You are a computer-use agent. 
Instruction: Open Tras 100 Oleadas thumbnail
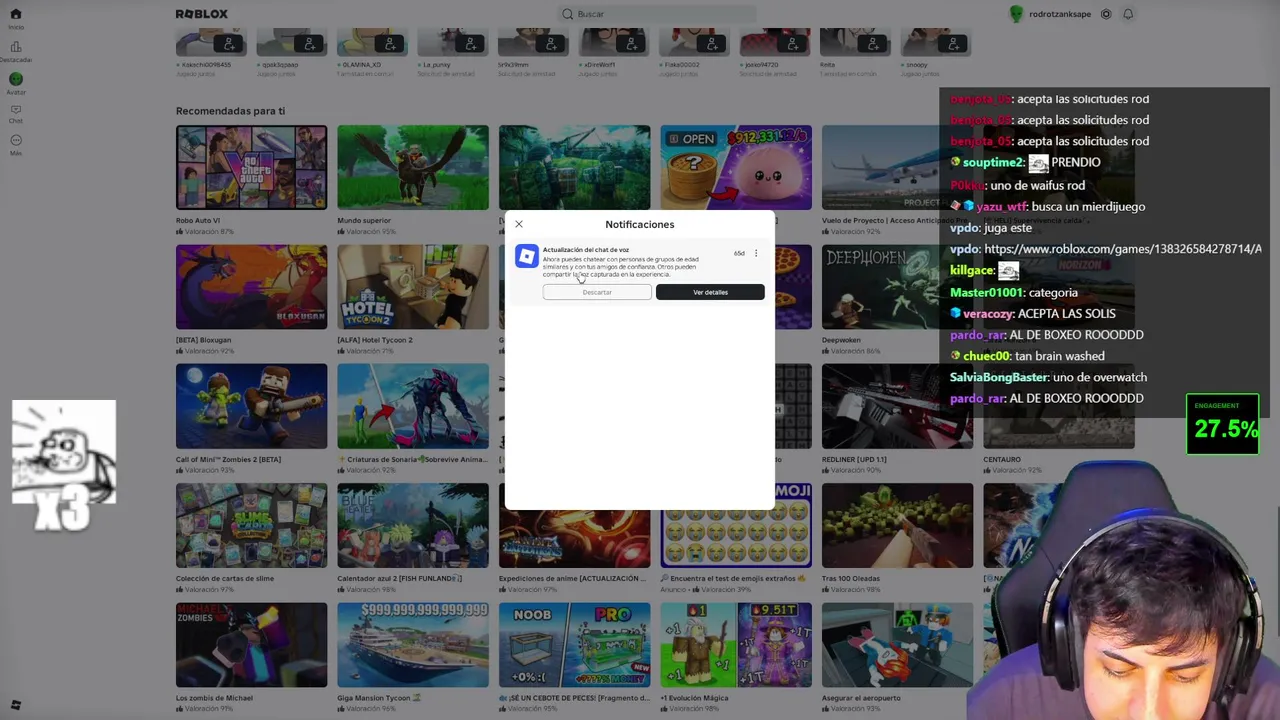[897, 525]
